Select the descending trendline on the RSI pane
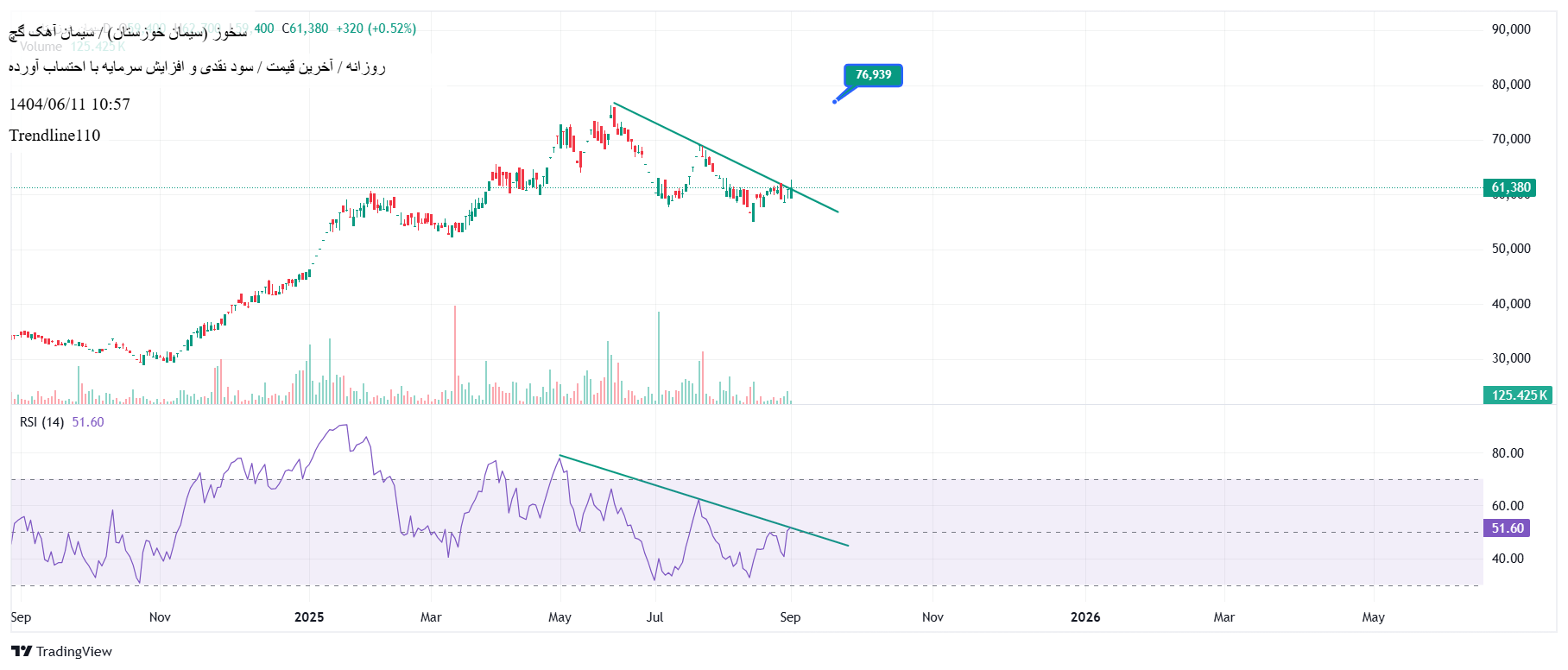 704,501
